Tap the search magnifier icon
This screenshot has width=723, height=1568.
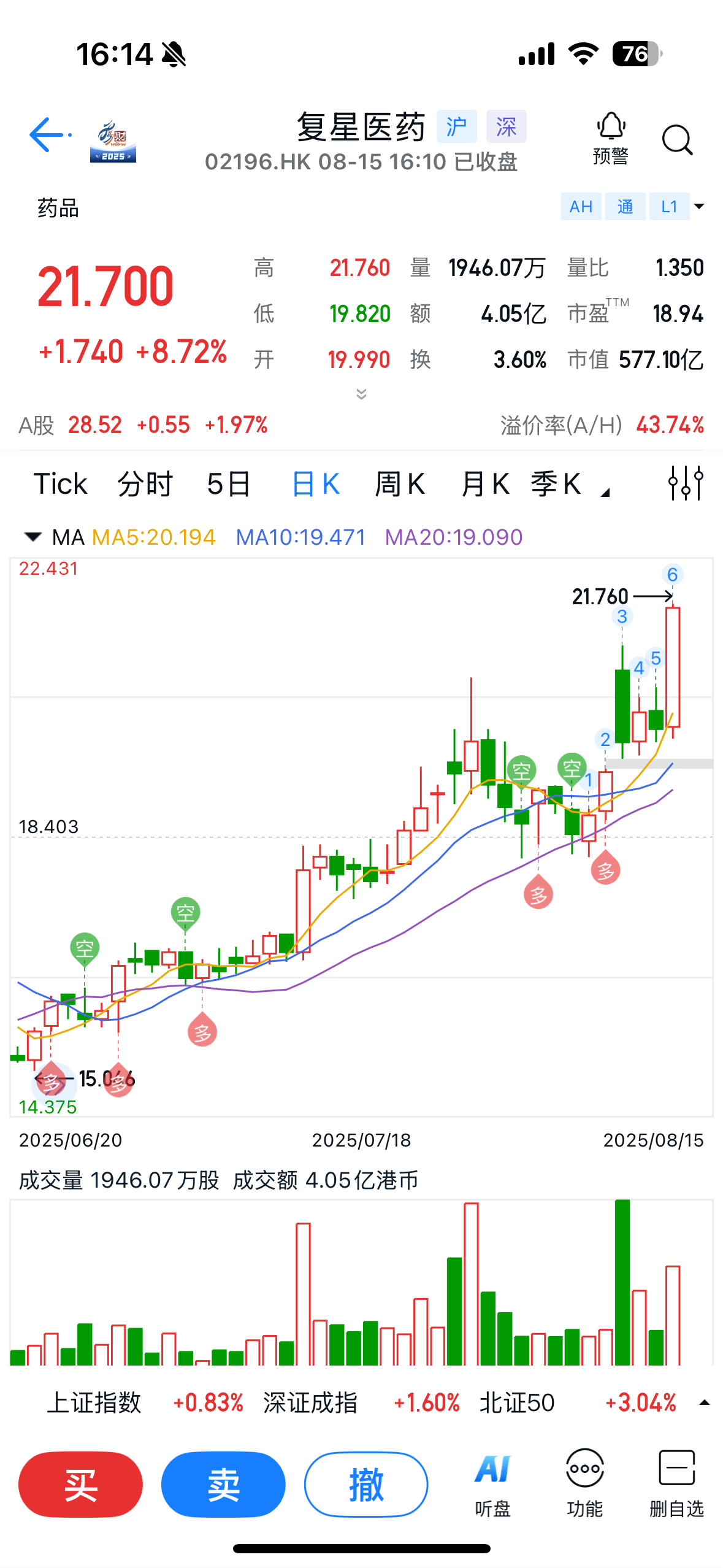pyautogui.click(x=677, y=140)
